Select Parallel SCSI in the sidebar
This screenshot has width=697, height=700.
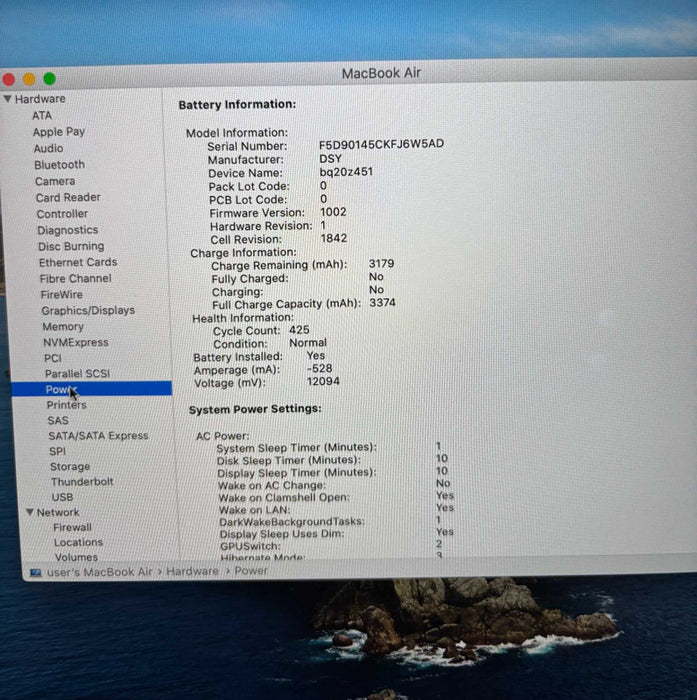(77, 374)
